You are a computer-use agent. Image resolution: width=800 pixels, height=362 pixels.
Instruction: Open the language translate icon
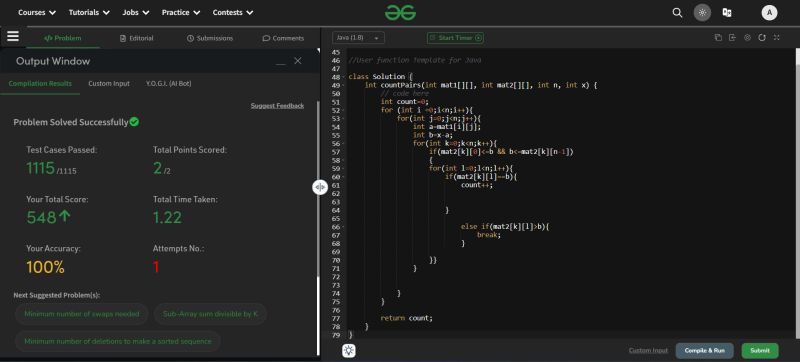click(x=727, y=13)
